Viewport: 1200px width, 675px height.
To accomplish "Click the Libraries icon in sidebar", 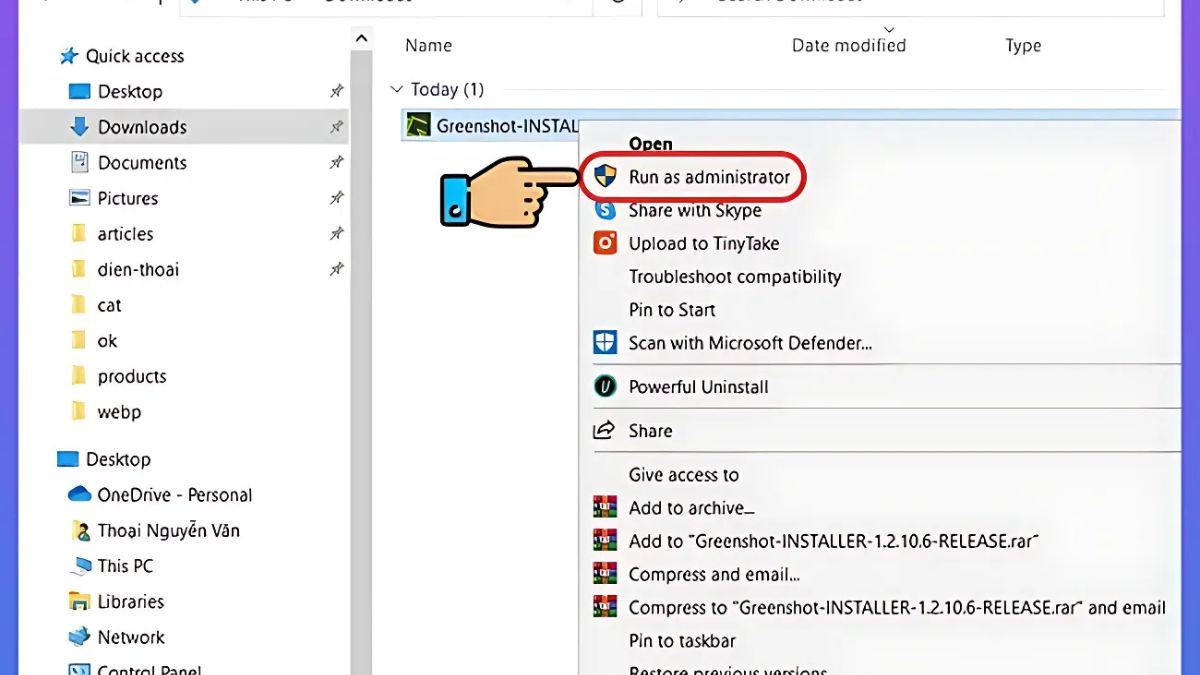I will (x=80, y=601).
